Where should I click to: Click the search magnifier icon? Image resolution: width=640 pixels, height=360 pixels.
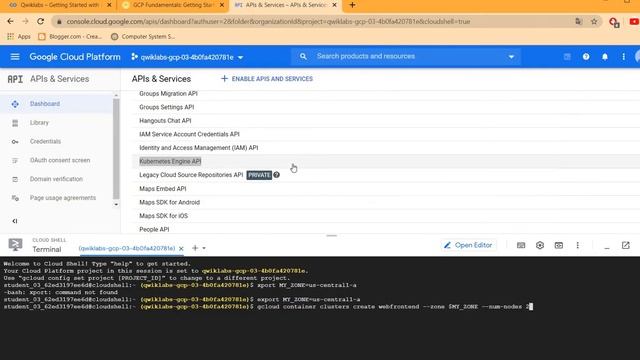point(303,56)
